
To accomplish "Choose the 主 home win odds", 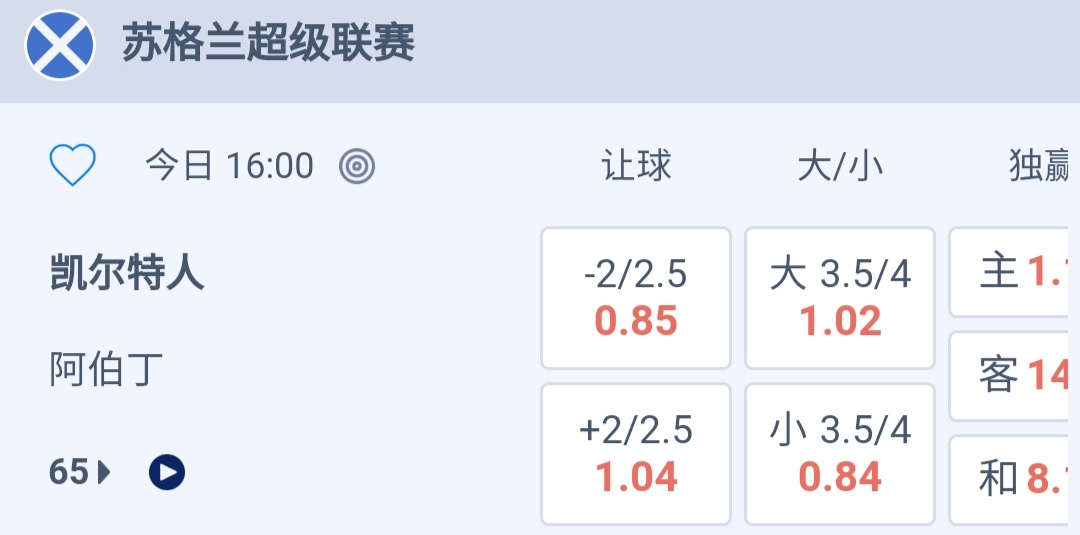I will pyautogui.click(x=1015, y=272).
